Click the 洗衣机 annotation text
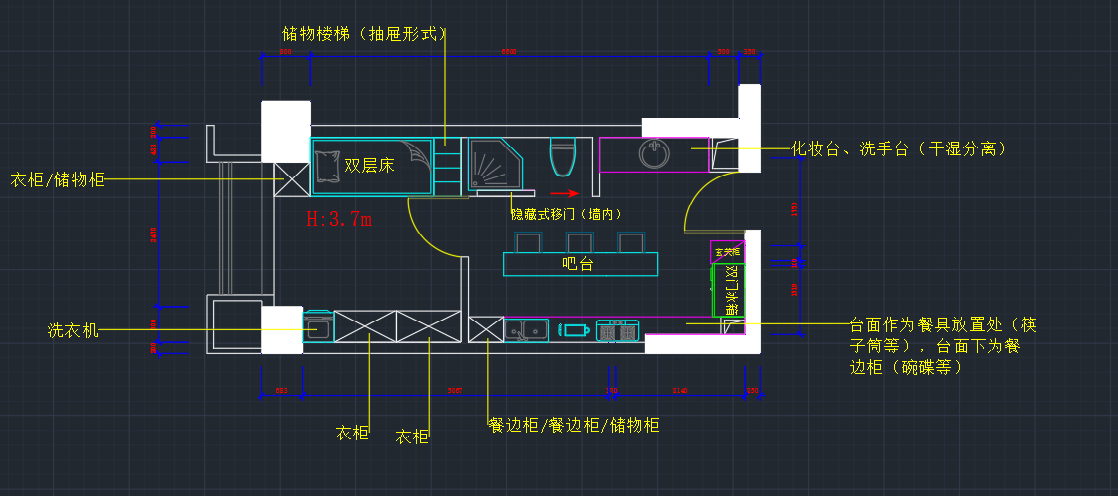Viewport: 1118px width, 496px height. 73,330
